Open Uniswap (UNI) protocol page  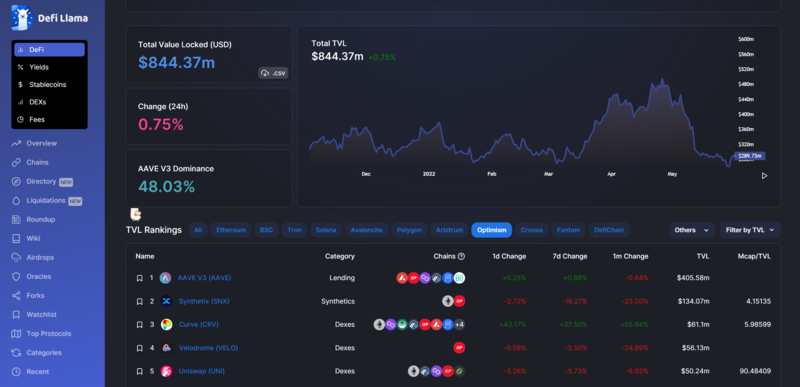202,371
